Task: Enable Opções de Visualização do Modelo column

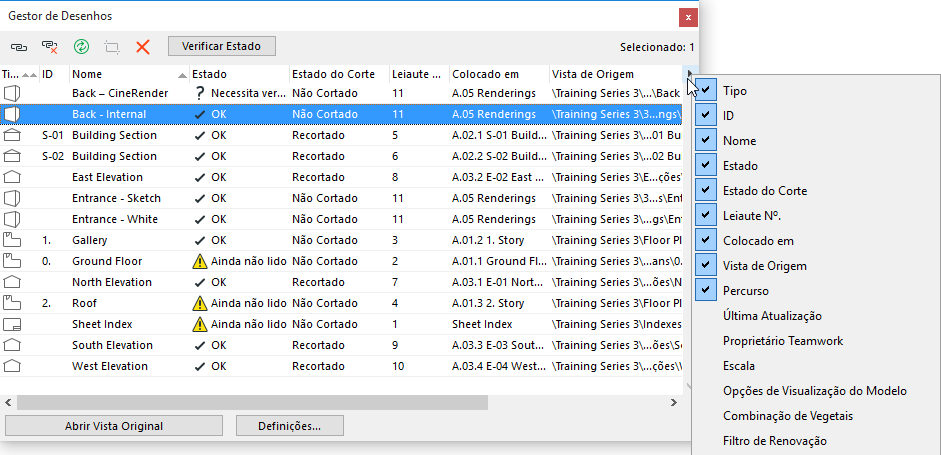Action: point(814,391)
